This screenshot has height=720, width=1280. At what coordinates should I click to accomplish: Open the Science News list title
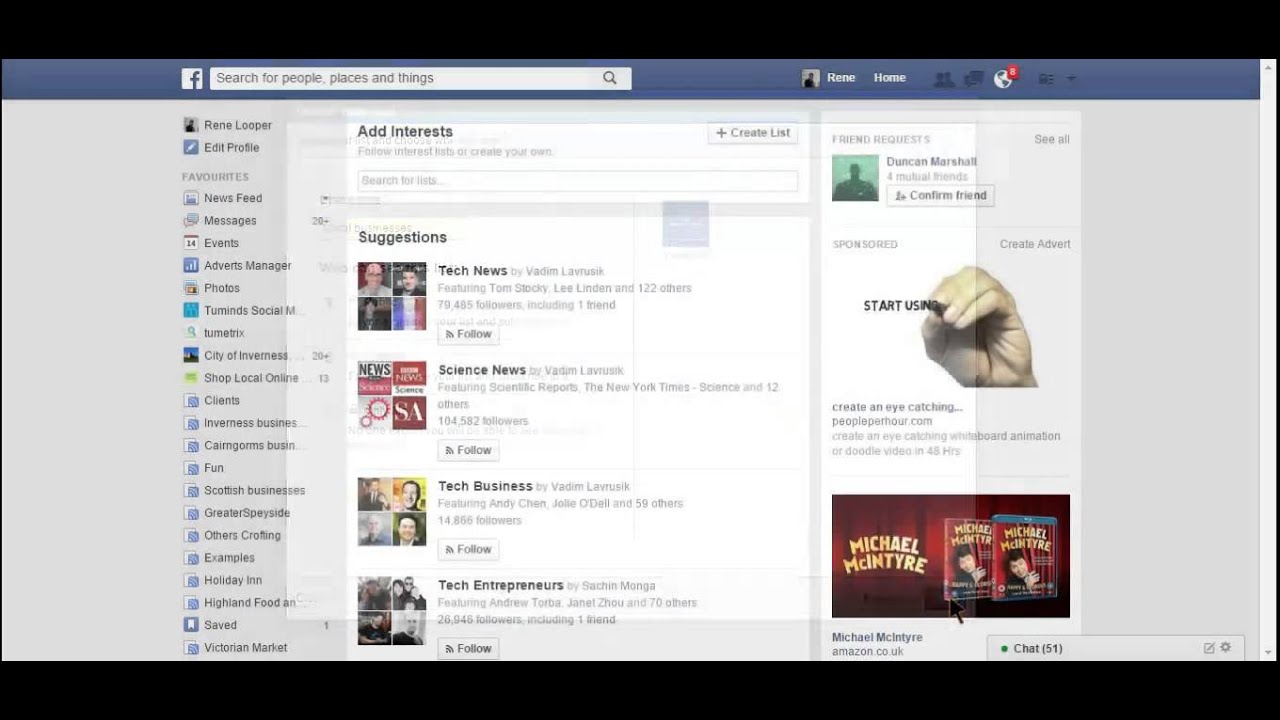482,370
